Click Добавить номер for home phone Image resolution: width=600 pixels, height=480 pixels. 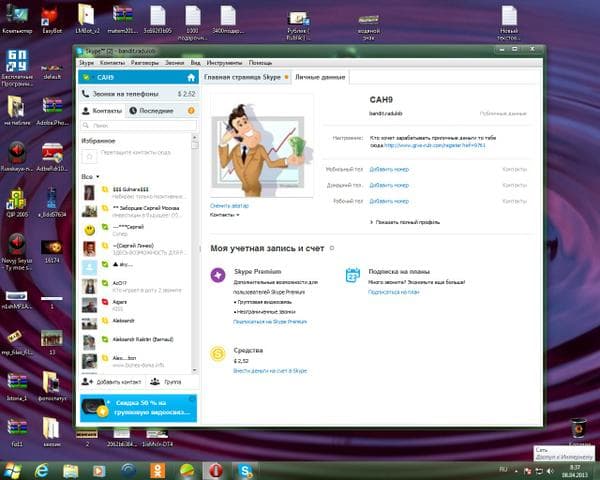(x=389, y=185)
